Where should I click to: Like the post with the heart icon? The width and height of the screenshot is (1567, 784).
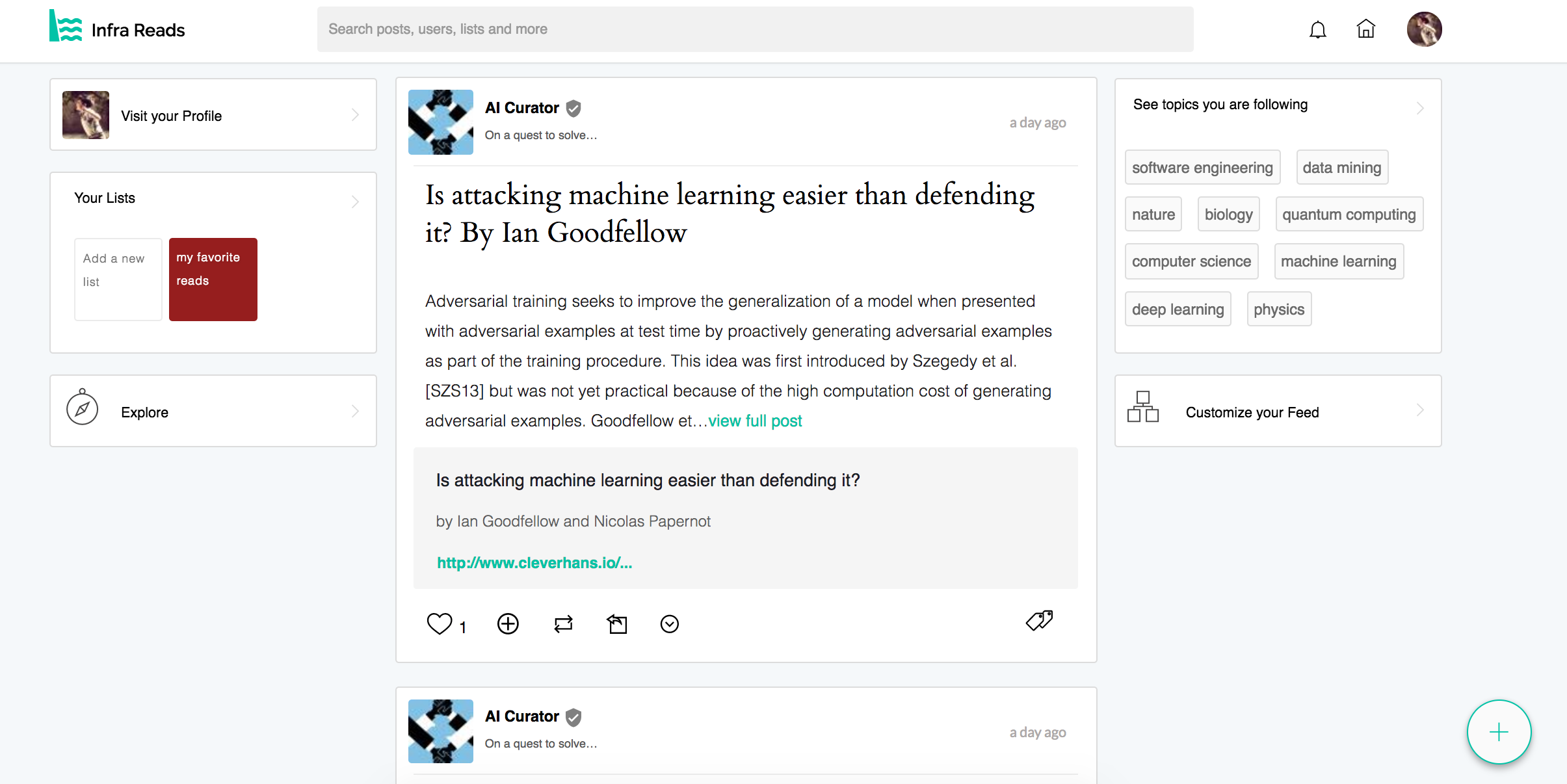(x=440, y=623)
